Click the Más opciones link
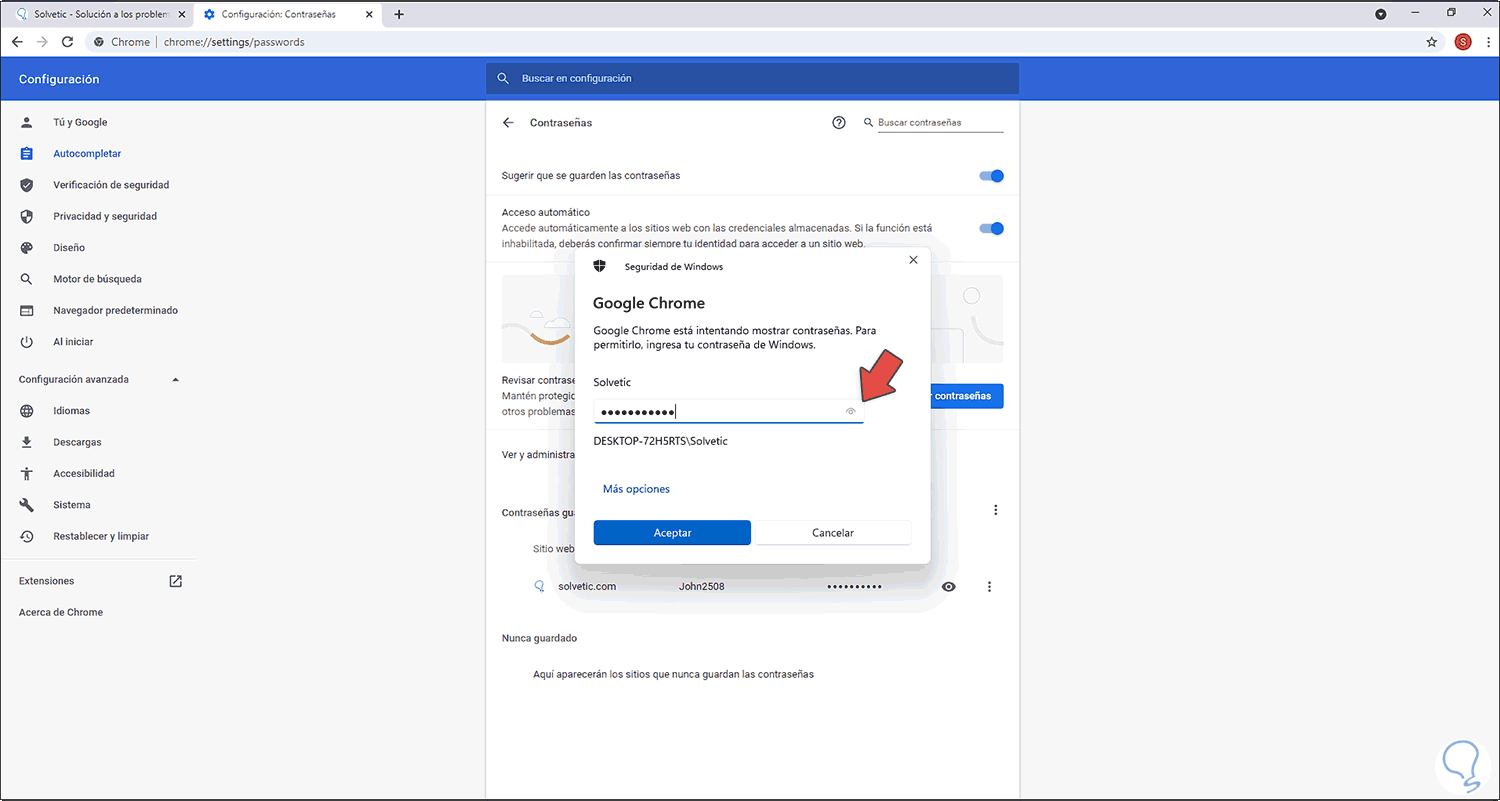The height and width of the screenshot is (801, 1500). coord(636,489)
